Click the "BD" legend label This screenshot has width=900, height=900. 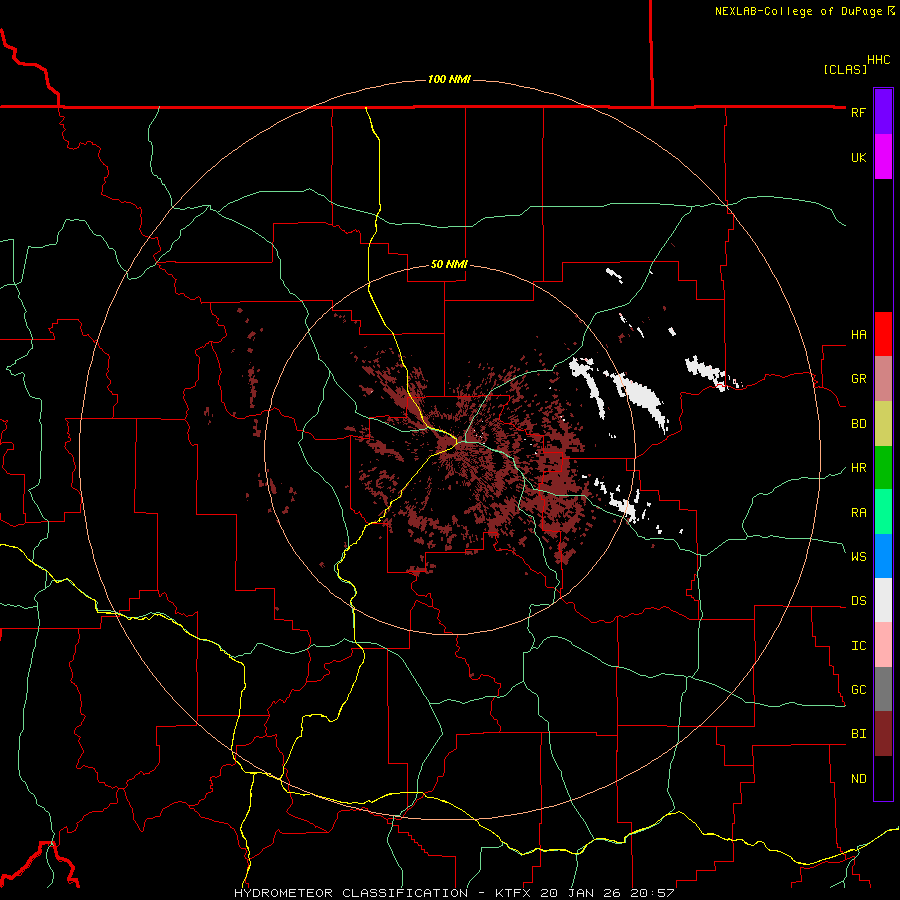(x=858, y=424)
